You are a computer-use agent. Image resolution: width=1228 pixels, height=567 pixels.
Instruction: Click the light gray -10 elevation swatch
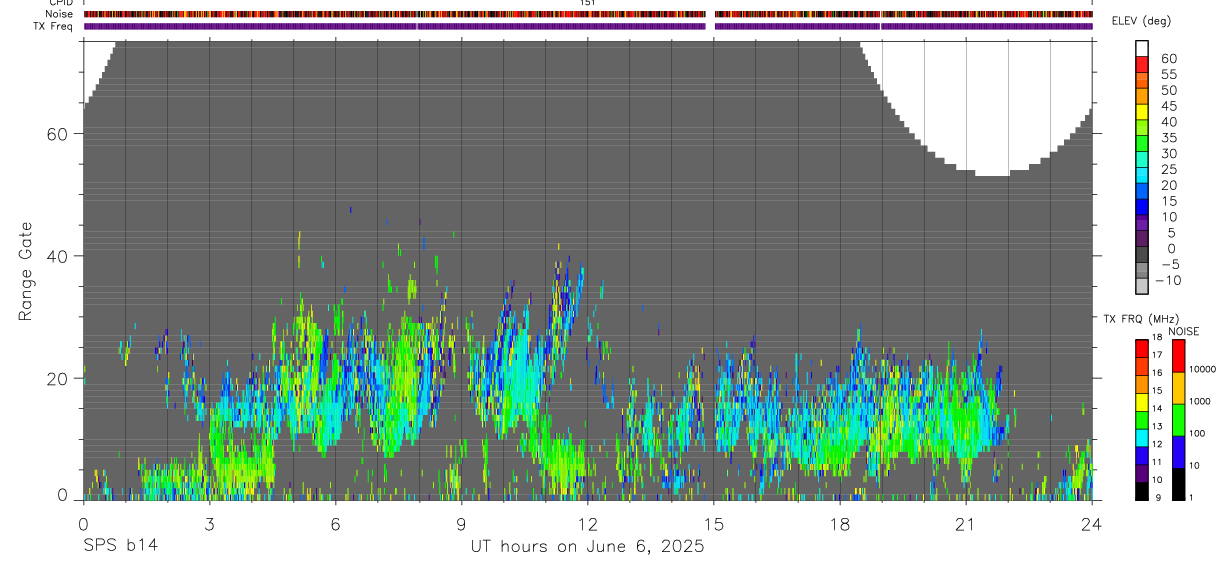tap(1142, 286)
